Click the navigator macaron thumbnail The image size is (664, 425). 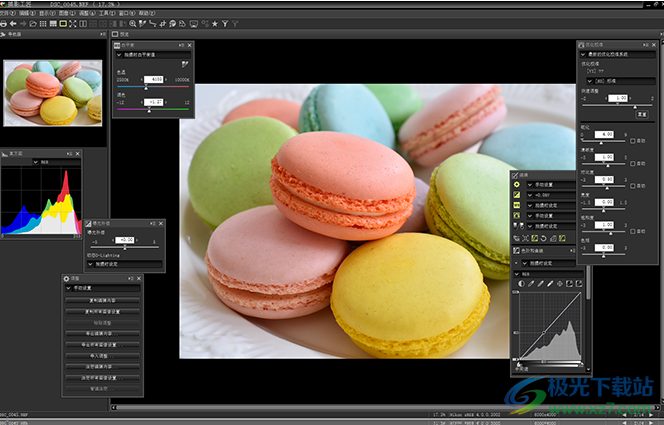point(53,93)
